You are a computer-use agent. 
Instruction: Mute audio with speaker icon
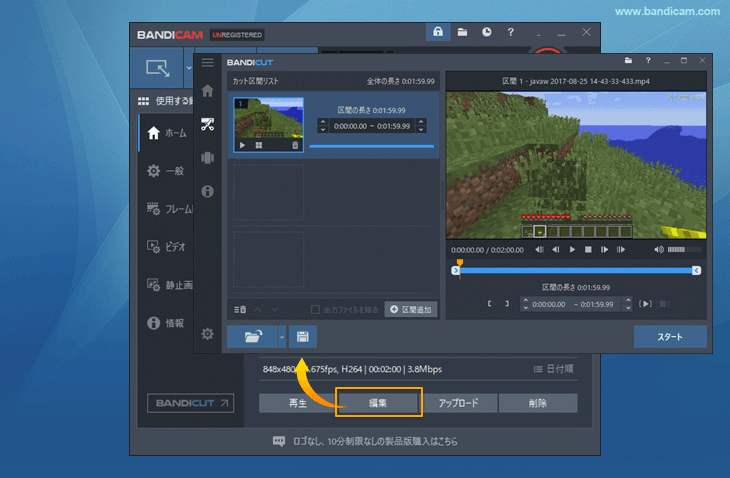[x=659, y=249]
